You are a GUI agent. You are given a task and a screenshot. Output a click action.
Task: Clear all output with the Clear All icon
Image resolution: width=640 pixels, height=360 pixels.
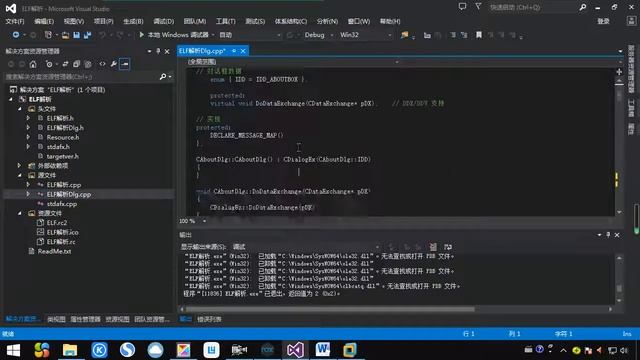tap(433, 247)
